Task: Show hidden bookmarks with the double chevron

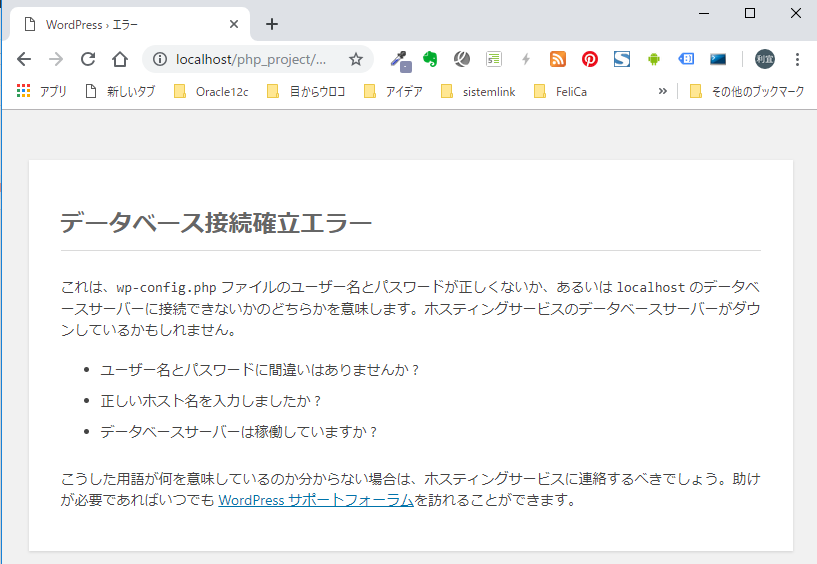Action: pyautogui.click(x=662, y=92)
